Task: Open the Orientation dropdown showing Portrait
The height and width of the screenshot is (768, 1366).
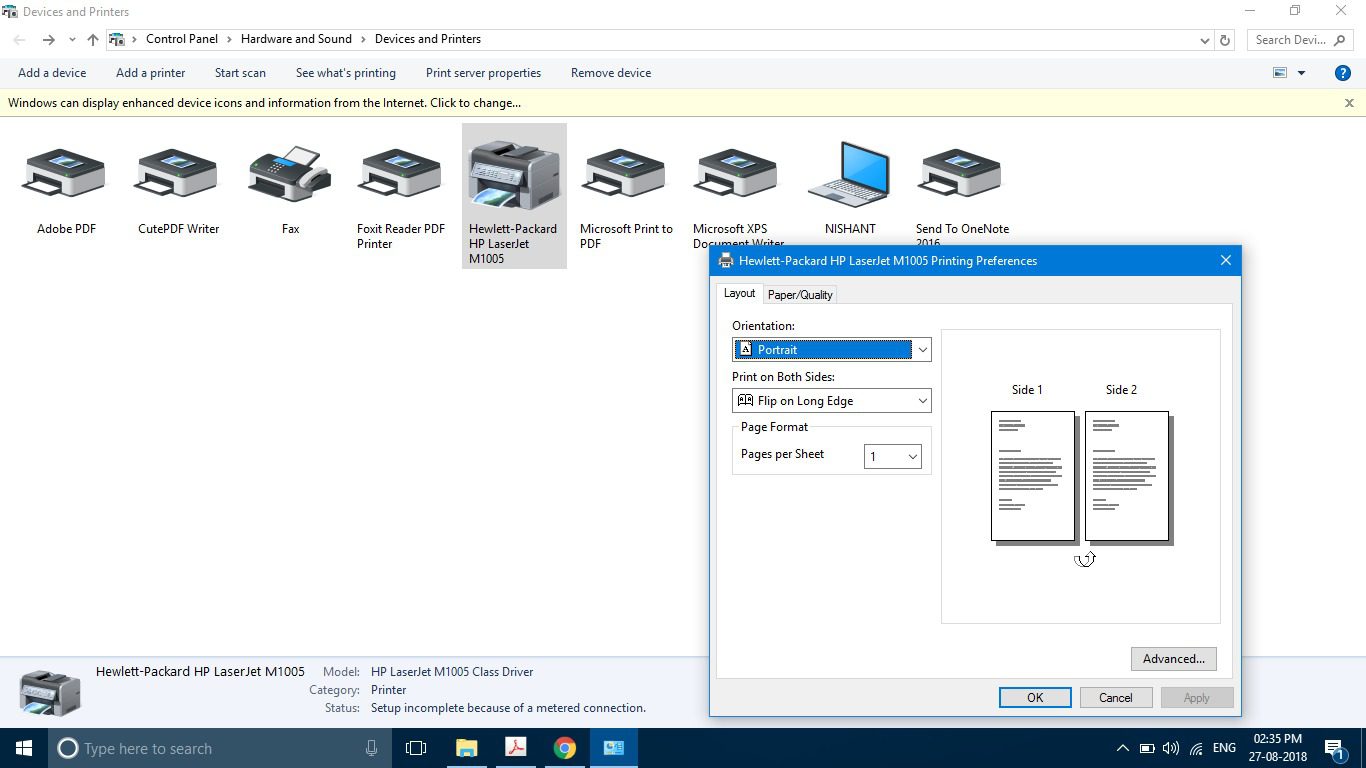Action: click(832, 349)
